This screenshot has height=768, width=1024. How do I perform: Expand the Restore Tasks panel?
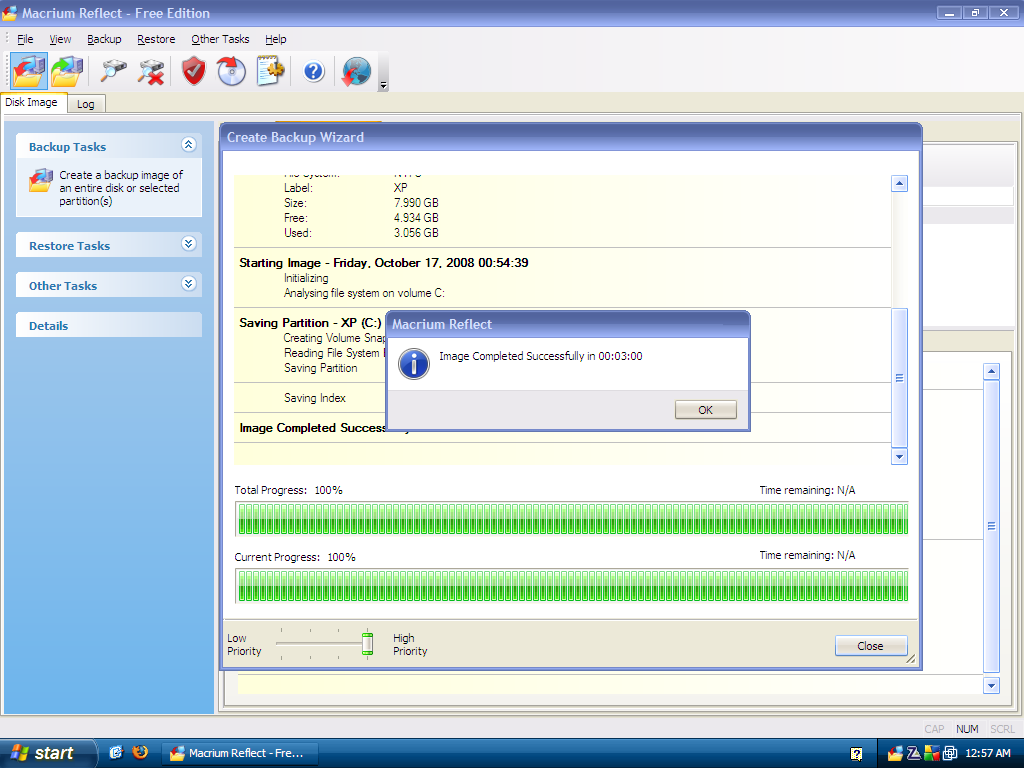click(x=189, y=244)
